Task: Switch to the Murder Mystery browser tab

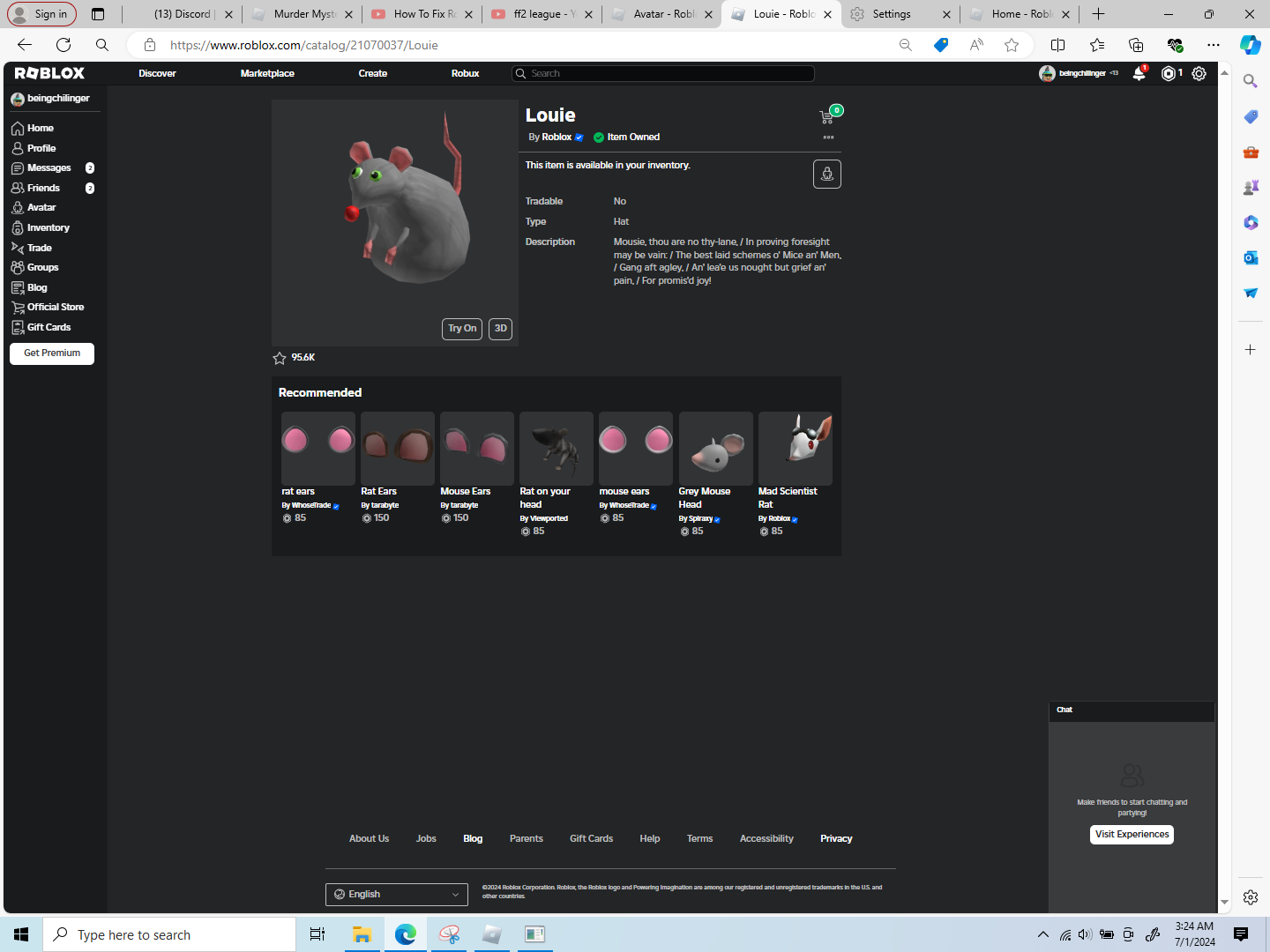Action: (303, 14)
